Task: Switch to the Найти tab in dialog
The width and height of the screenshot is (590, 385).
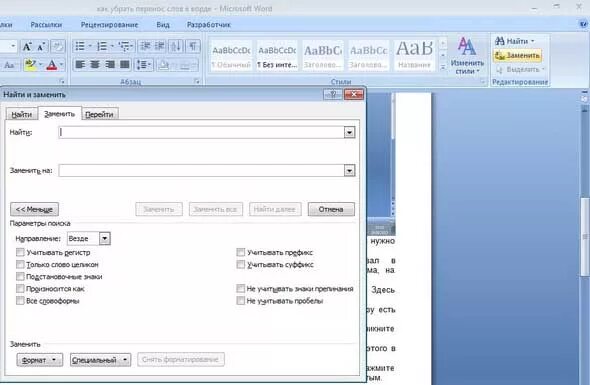Action: (x=21, y=114)
